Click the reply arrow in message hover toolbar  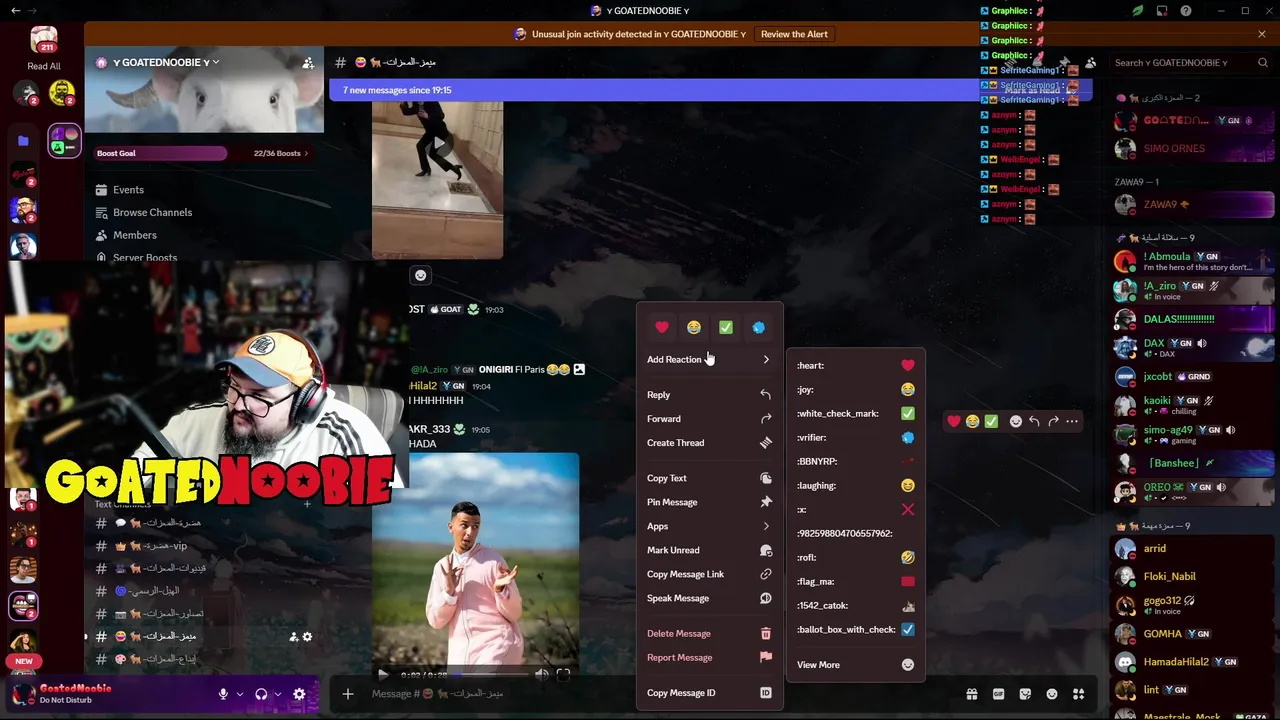point(1034,421)
